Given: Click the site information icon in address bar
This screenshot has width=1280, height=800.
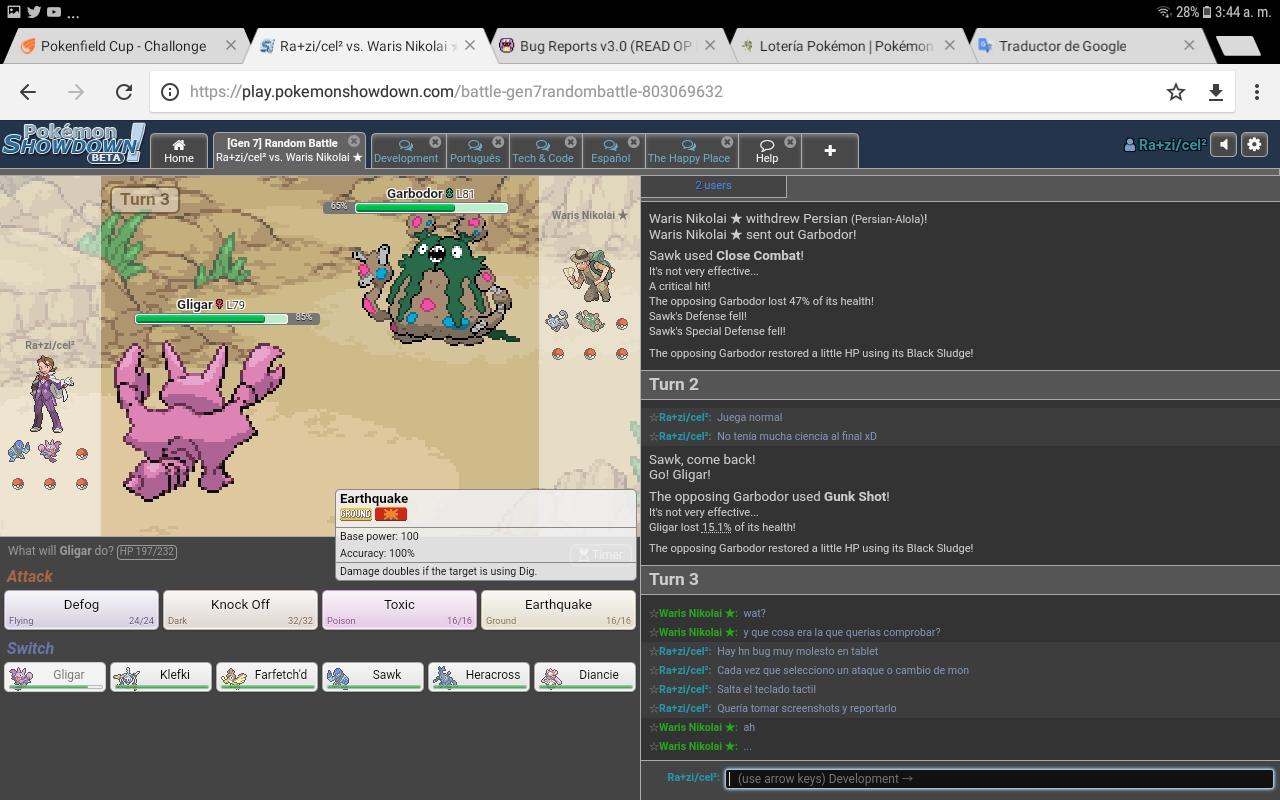Looking at the screenshot, I should click(x=170, y=92).
